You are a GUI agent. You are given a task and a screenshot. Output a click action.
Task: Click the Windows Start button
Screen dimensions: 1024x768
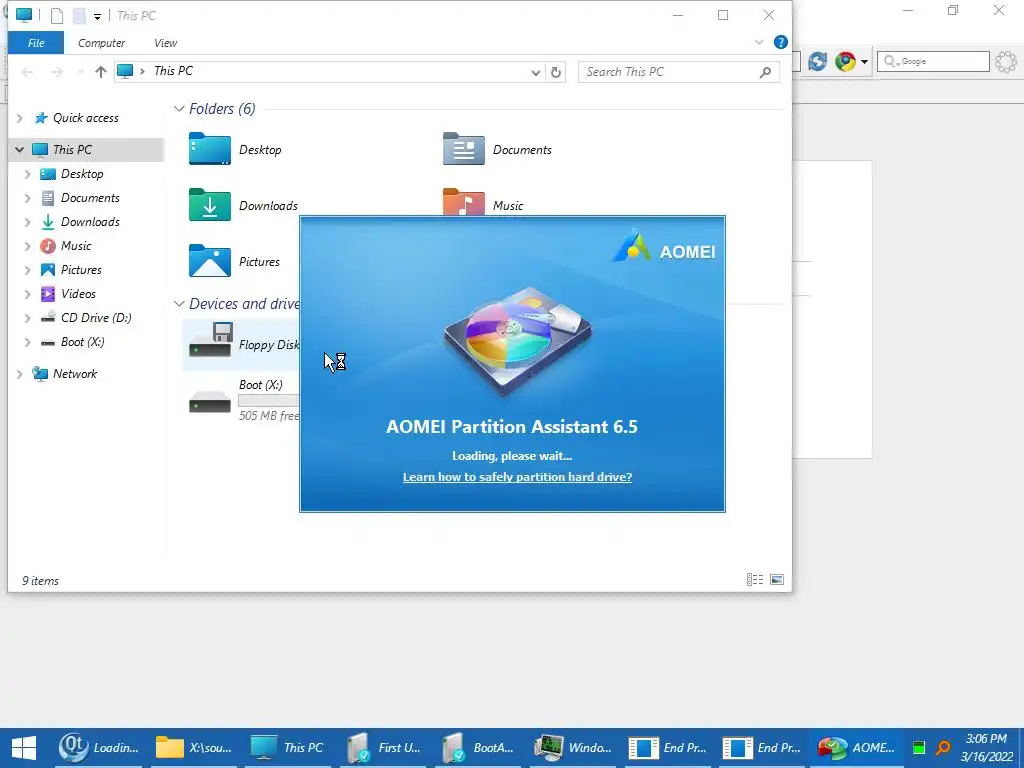click(x=24, y=748)
